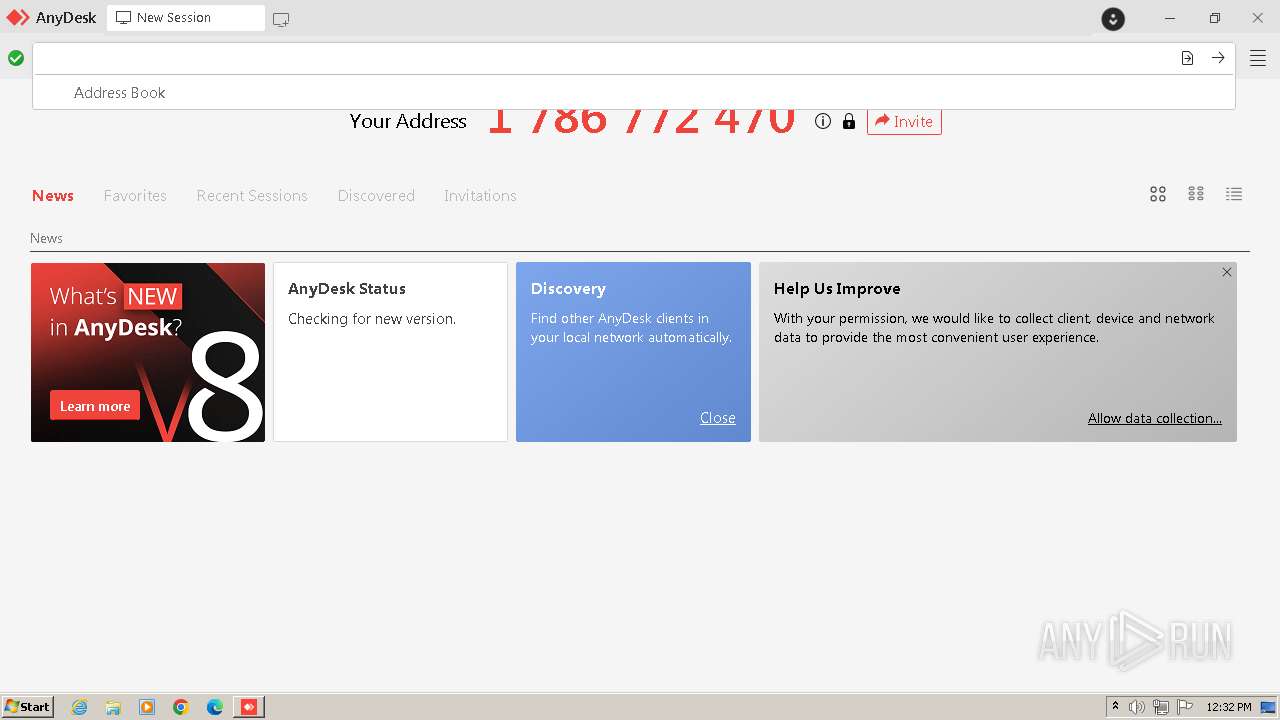Select the New Session tab
The image size is (1280, 720).
(x=186, y=18)
